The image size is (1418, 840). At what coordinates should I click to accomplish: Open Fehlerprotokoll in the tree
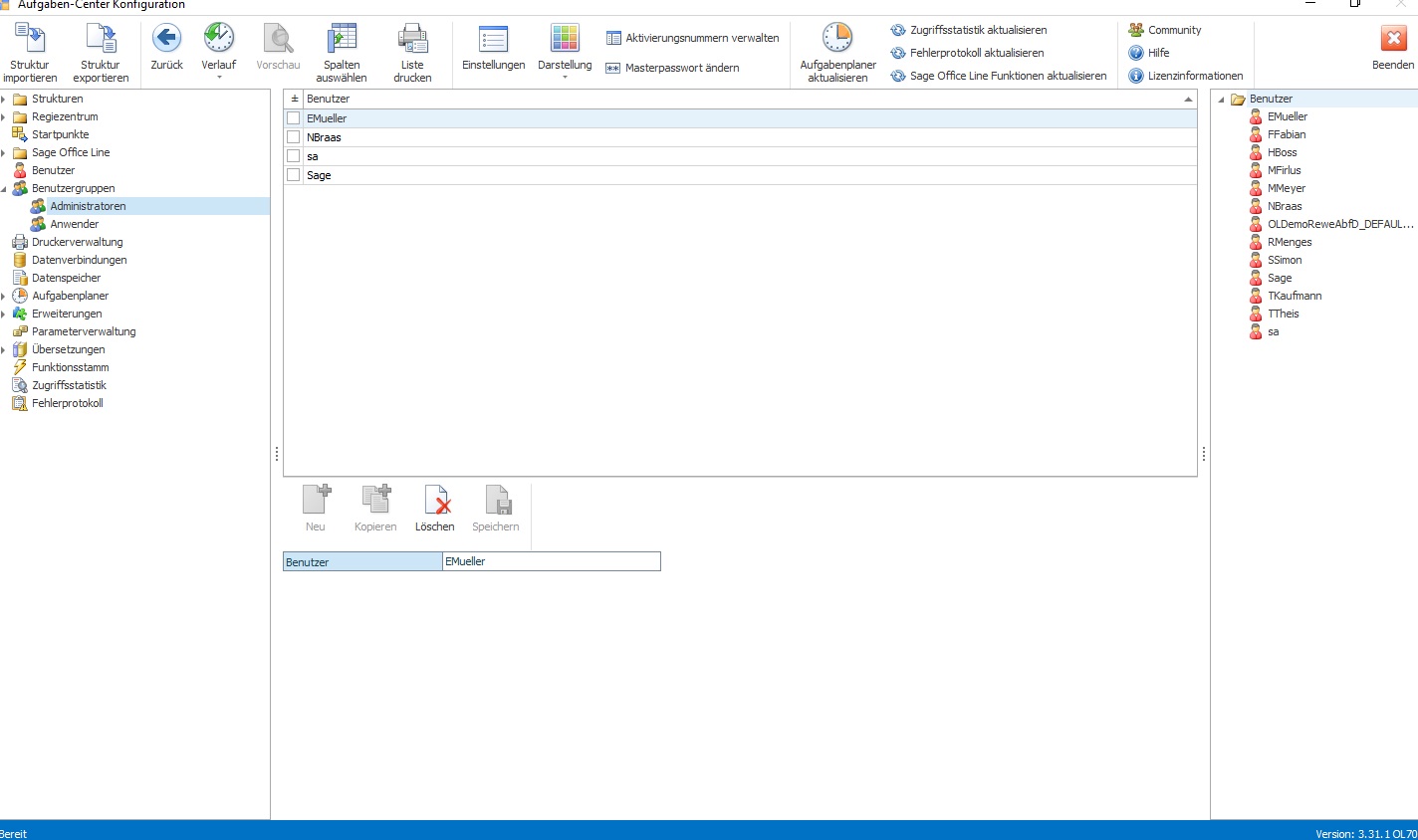click(x=68, y=403)
